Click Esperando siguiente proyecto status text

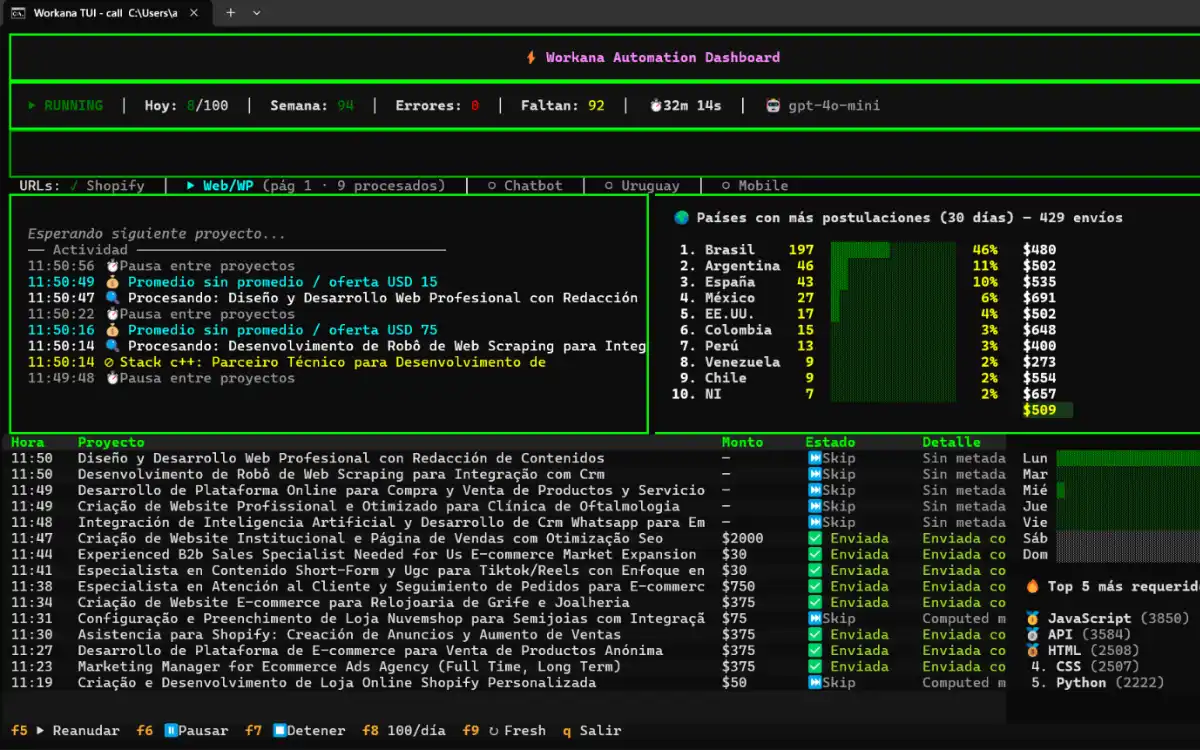pyautogui.click(x=157, y=234)
